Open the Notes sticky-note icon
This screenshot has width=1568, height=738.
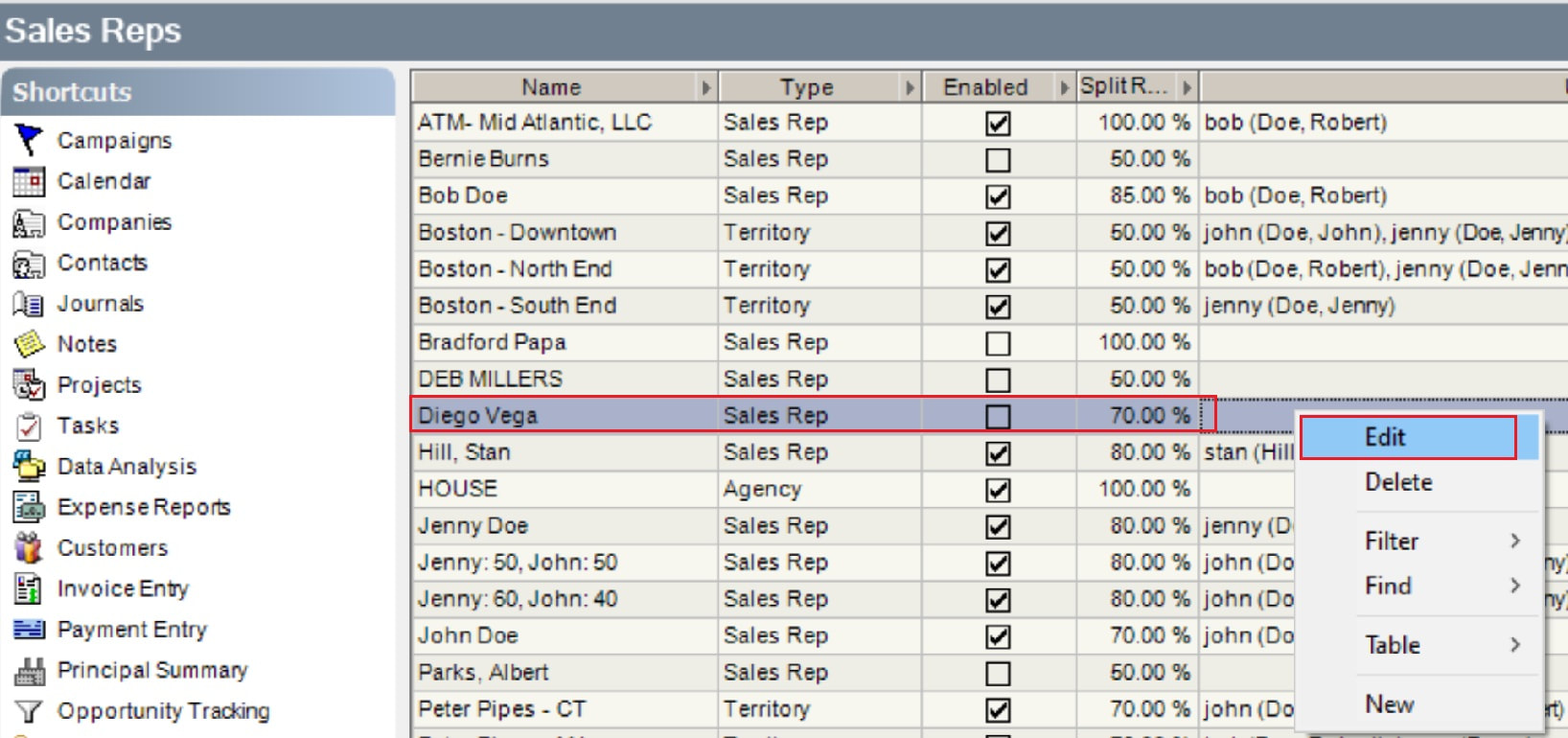(x=29, y=344)
